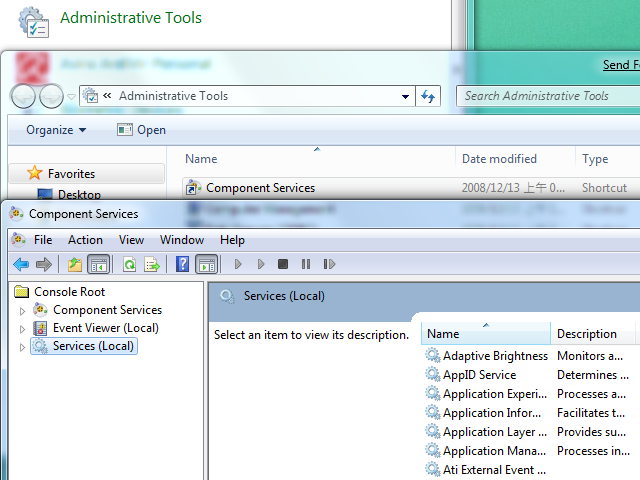Image resolution: width=640 pixels, height=480 pixels.
Task: Expand the Event Viewer (Local) node
Action: pos(22,329)
